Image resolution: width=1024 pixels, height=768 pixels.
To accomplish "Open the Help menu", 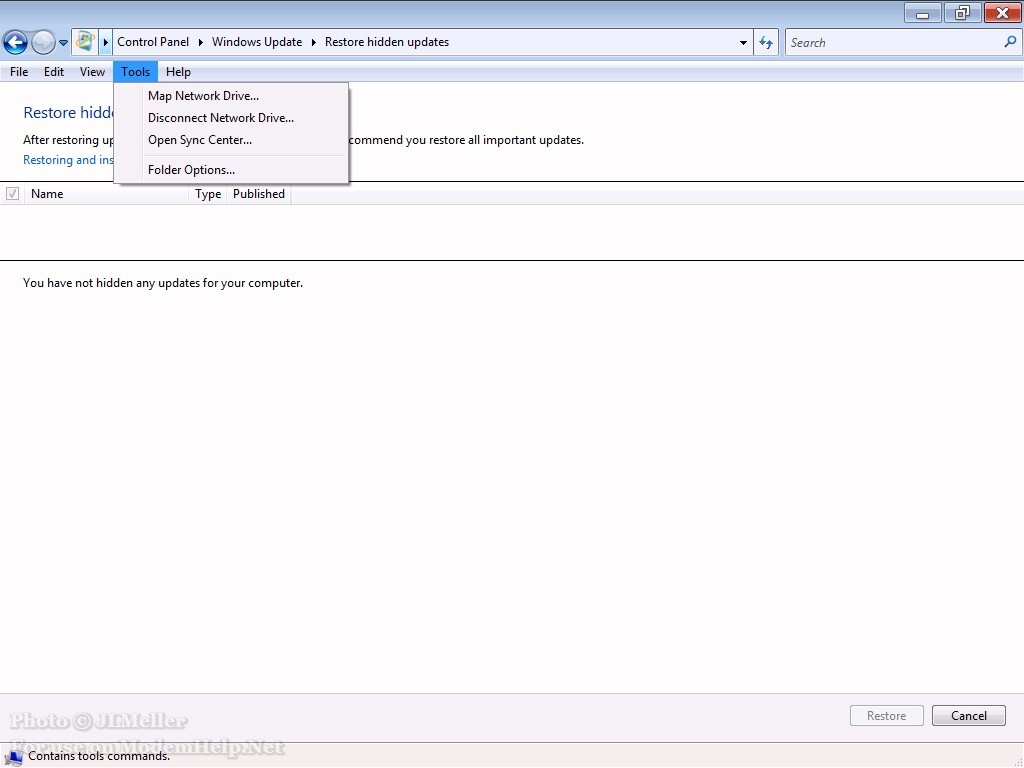I will (178, 72).
